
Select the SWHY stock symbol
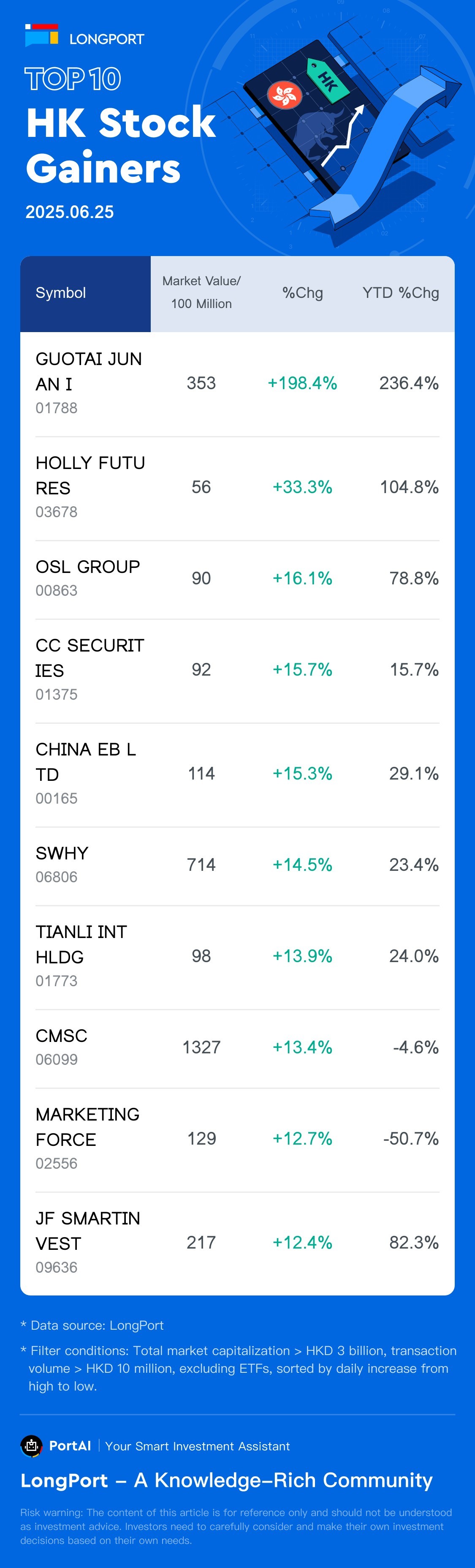62,854
